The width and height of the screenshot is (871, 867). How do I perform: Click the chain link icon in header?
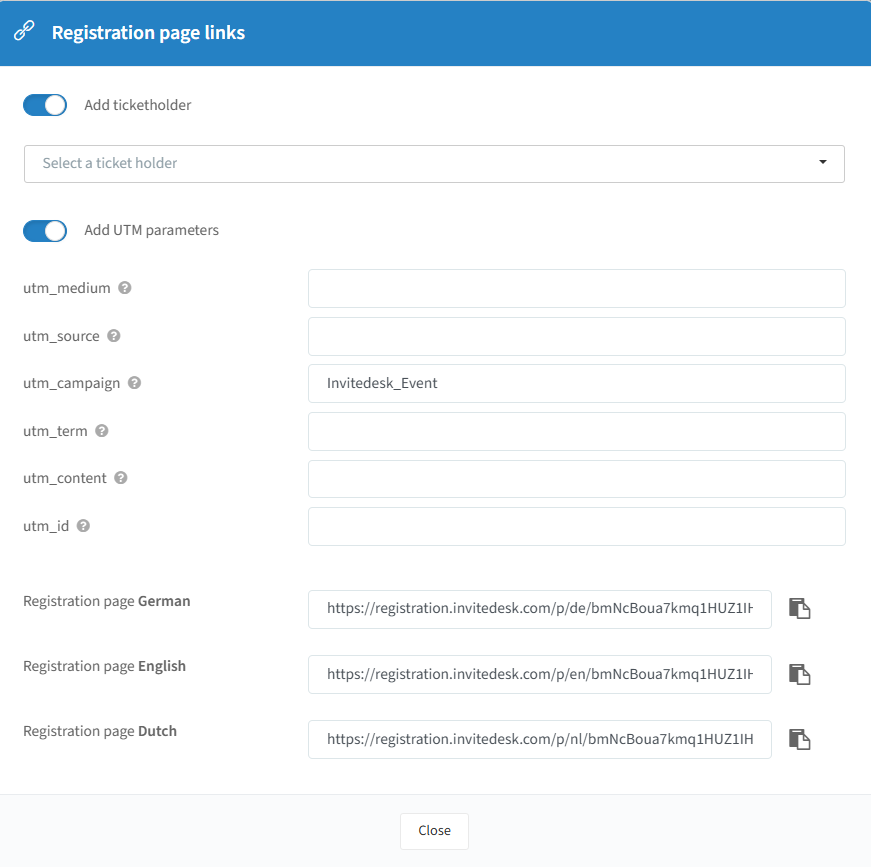pos(24,31)
